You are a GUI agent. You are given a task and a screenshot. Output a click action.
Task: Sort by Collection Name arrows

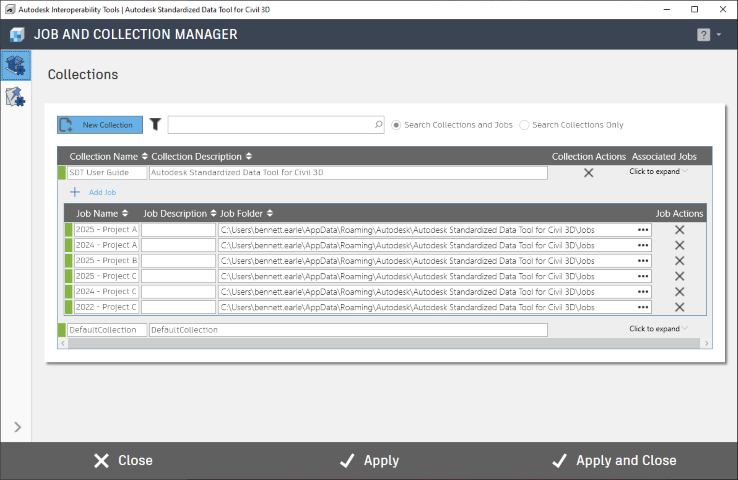[x=144, y=156]
